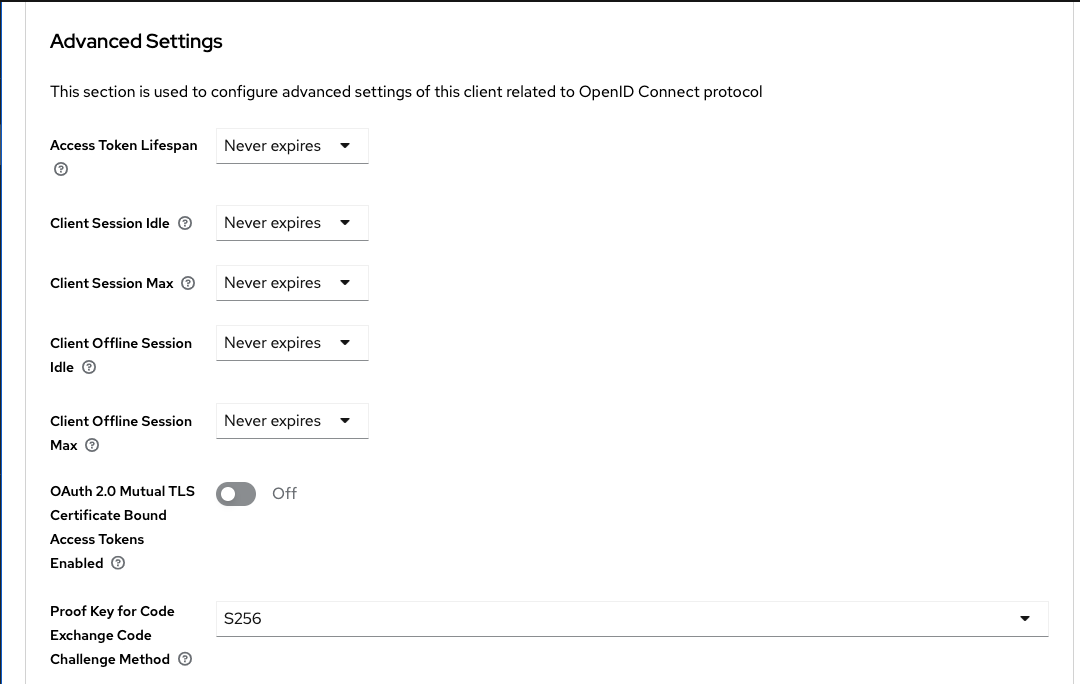Open the S256 challenge method select box
This screenshot has height=684, width=1080.
click(632, 619)
